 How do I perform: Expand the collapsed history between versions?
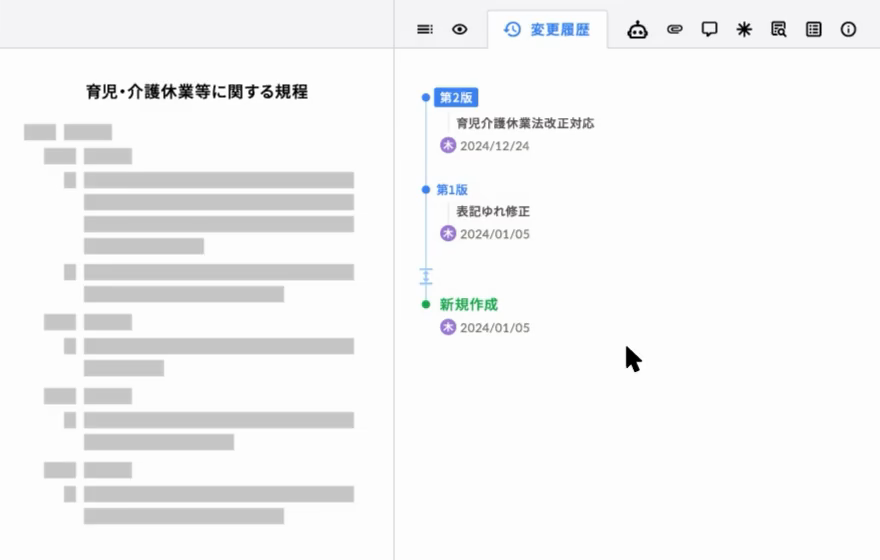pos(426,276)
